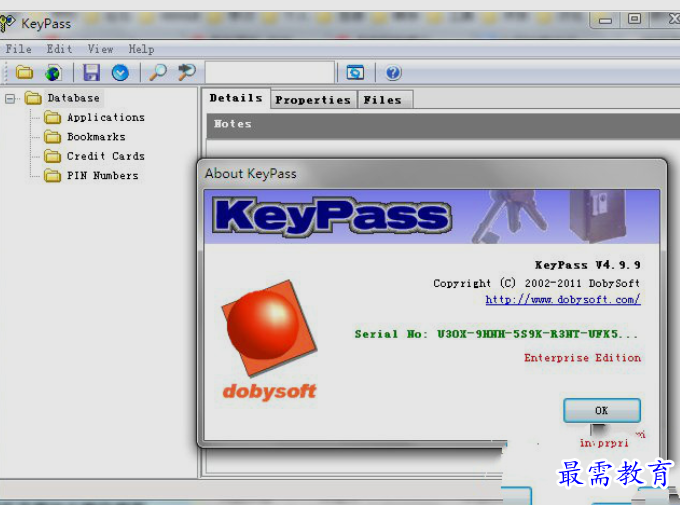Select the Database root folder

(73, 98)
